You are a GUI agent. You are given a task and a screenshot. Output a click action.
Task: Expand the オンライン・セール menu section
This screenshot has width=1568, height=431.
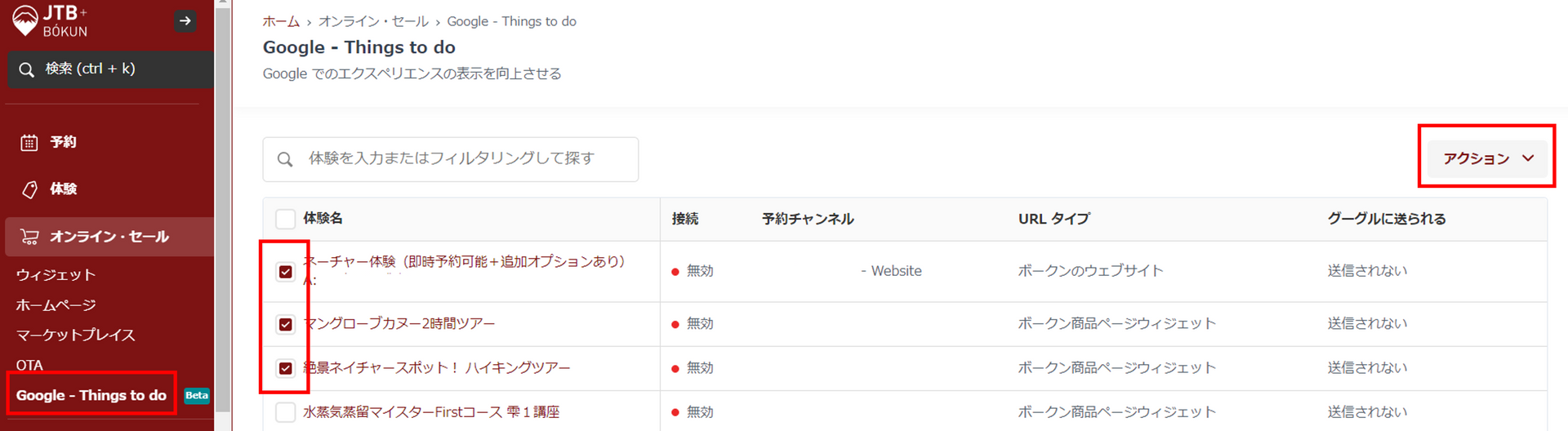(x=109, y=237)
